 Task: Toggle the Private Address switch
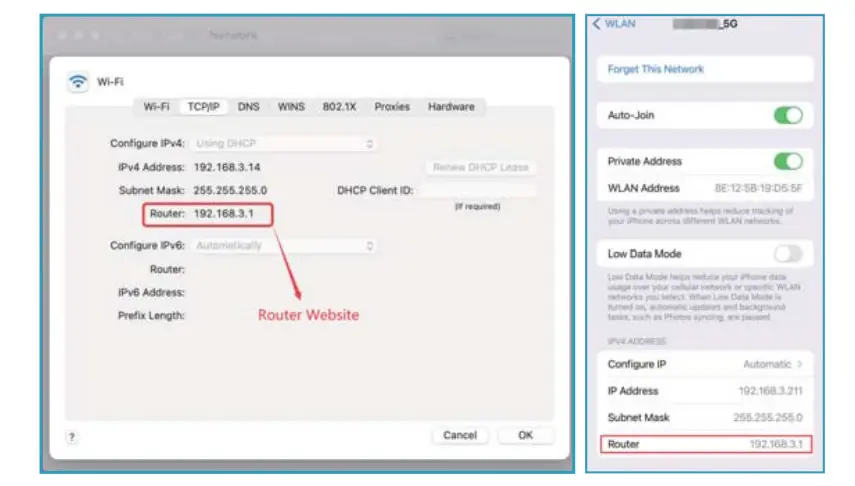788,161
